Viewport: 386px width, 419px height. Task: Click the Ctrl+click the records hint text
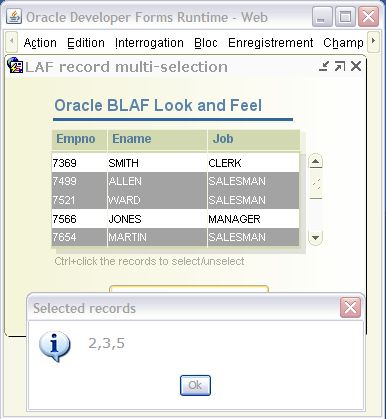149,261
